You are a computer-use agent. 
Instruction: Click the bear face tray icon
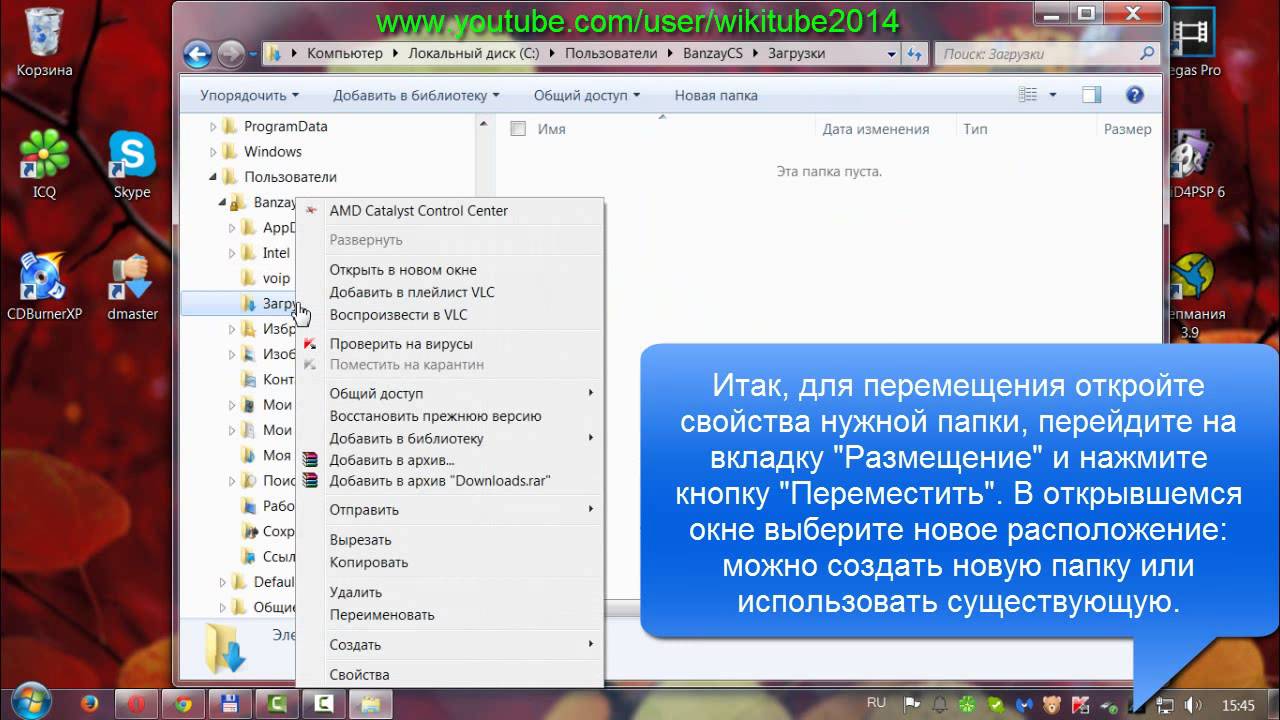pyautogui.click(x=1053, y=705)
